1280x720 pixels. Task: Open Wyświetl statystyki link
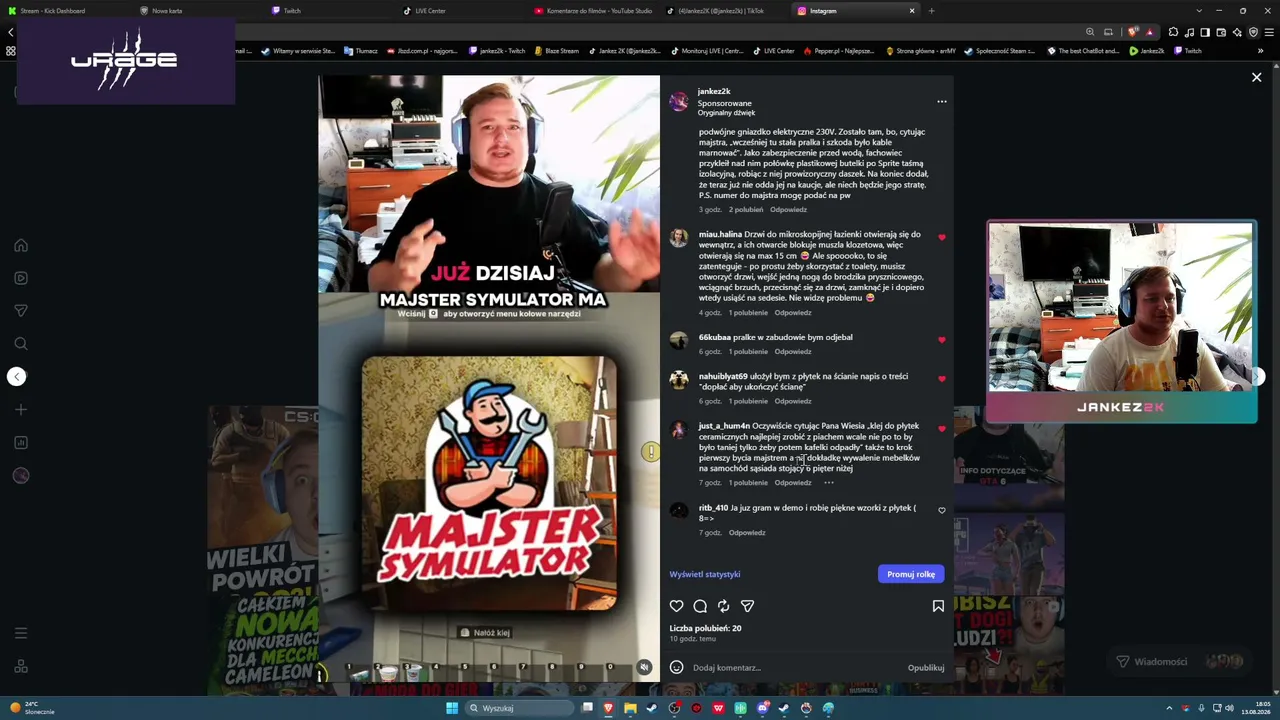(705, 575)
